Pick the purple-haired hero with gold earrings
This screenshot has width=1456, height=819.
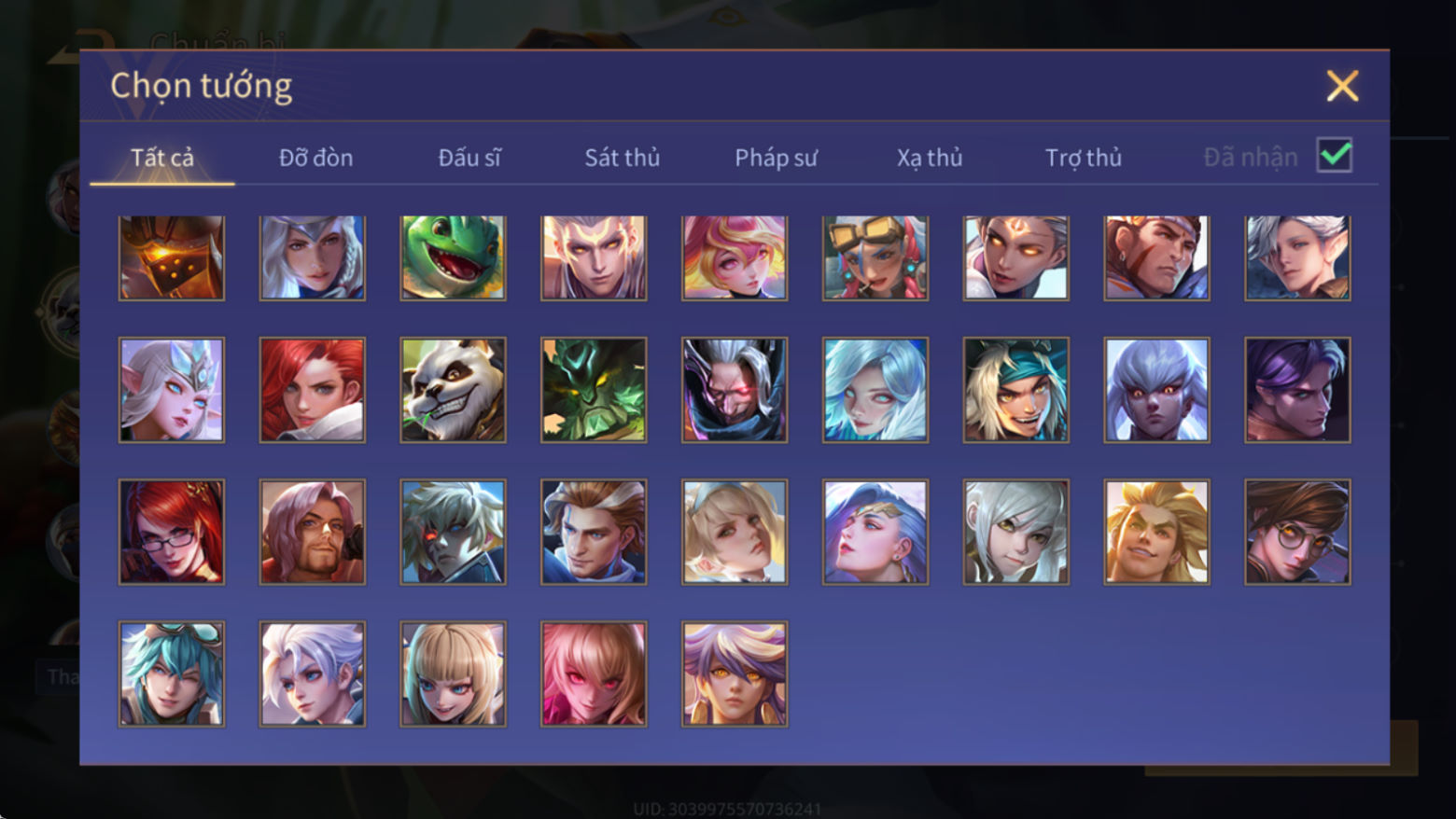[x=735, y=673]
